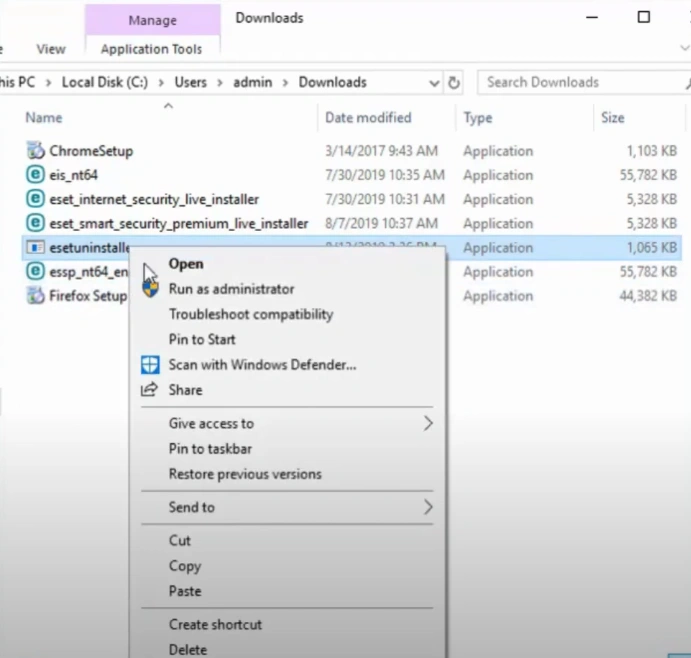Go to admin folder in breadcrumb
The image size is (691, 658).
tap(253, 82)
